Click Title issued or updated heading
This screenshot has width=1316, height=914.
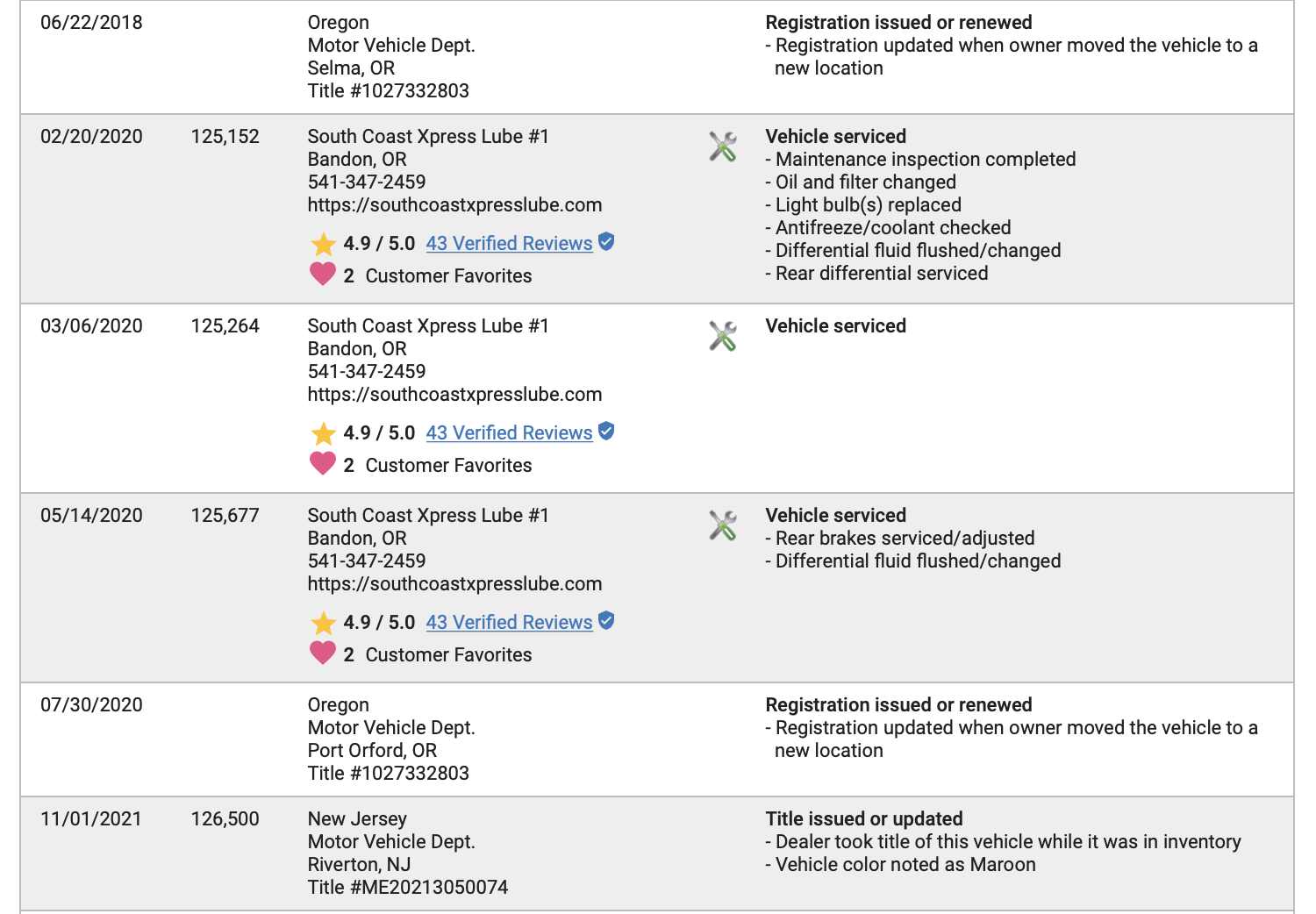pos(864,819)
